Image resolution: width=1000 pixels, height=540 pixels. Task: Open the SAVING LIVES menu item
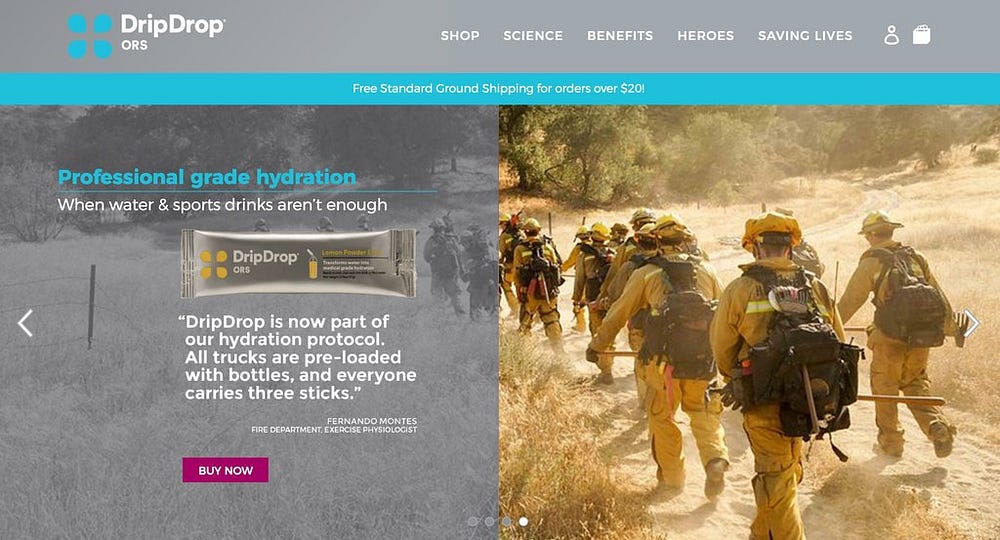point(805,36)
